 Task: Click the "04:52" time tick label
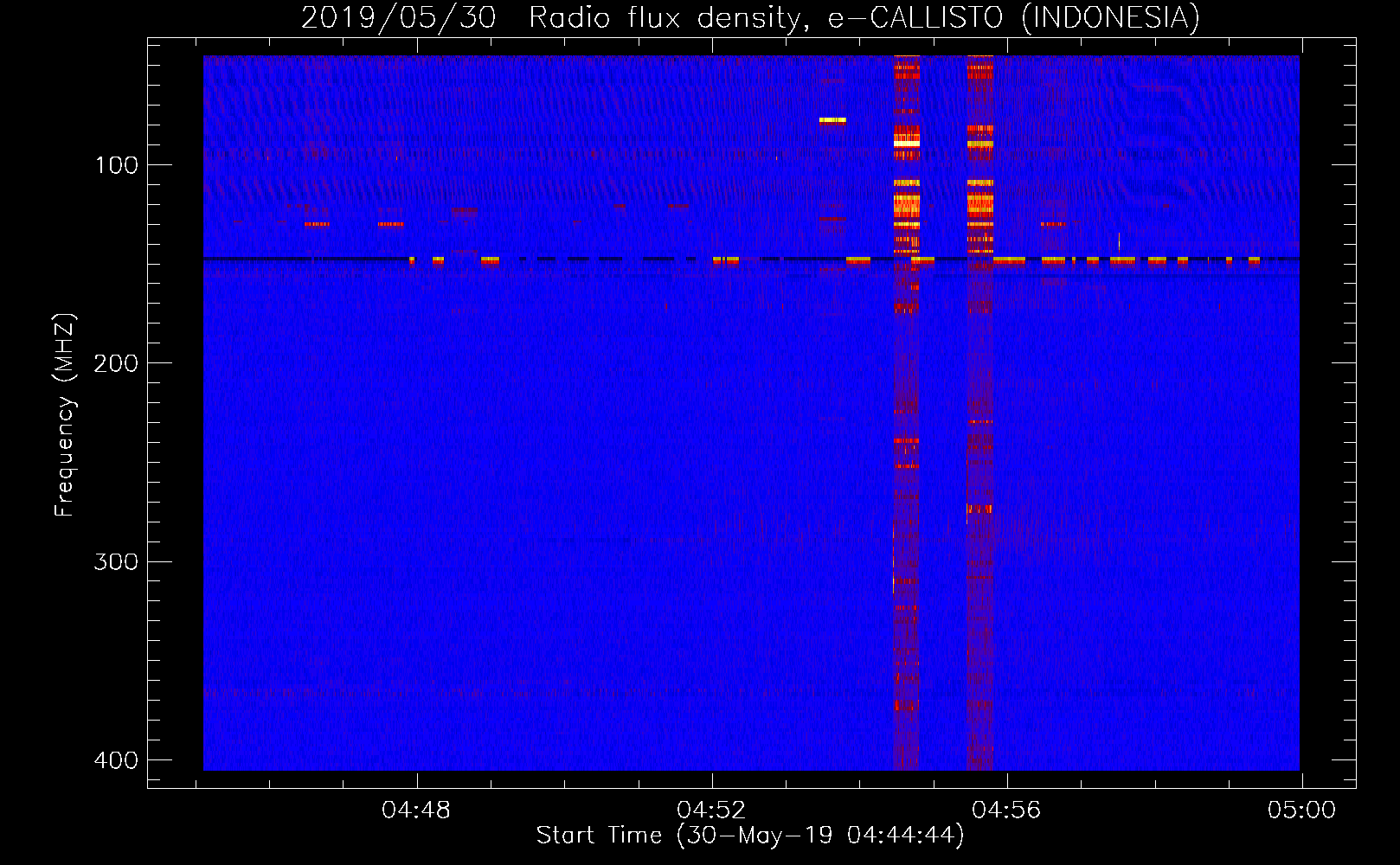[711, 811]
